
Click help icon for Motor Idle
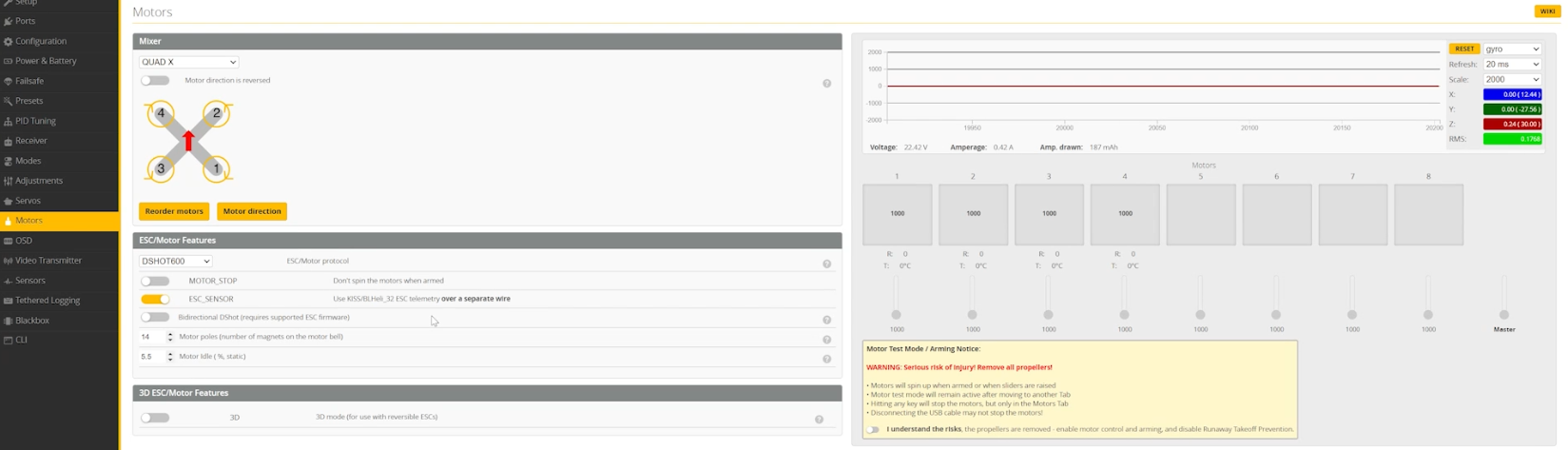click(x=826, y=359)
